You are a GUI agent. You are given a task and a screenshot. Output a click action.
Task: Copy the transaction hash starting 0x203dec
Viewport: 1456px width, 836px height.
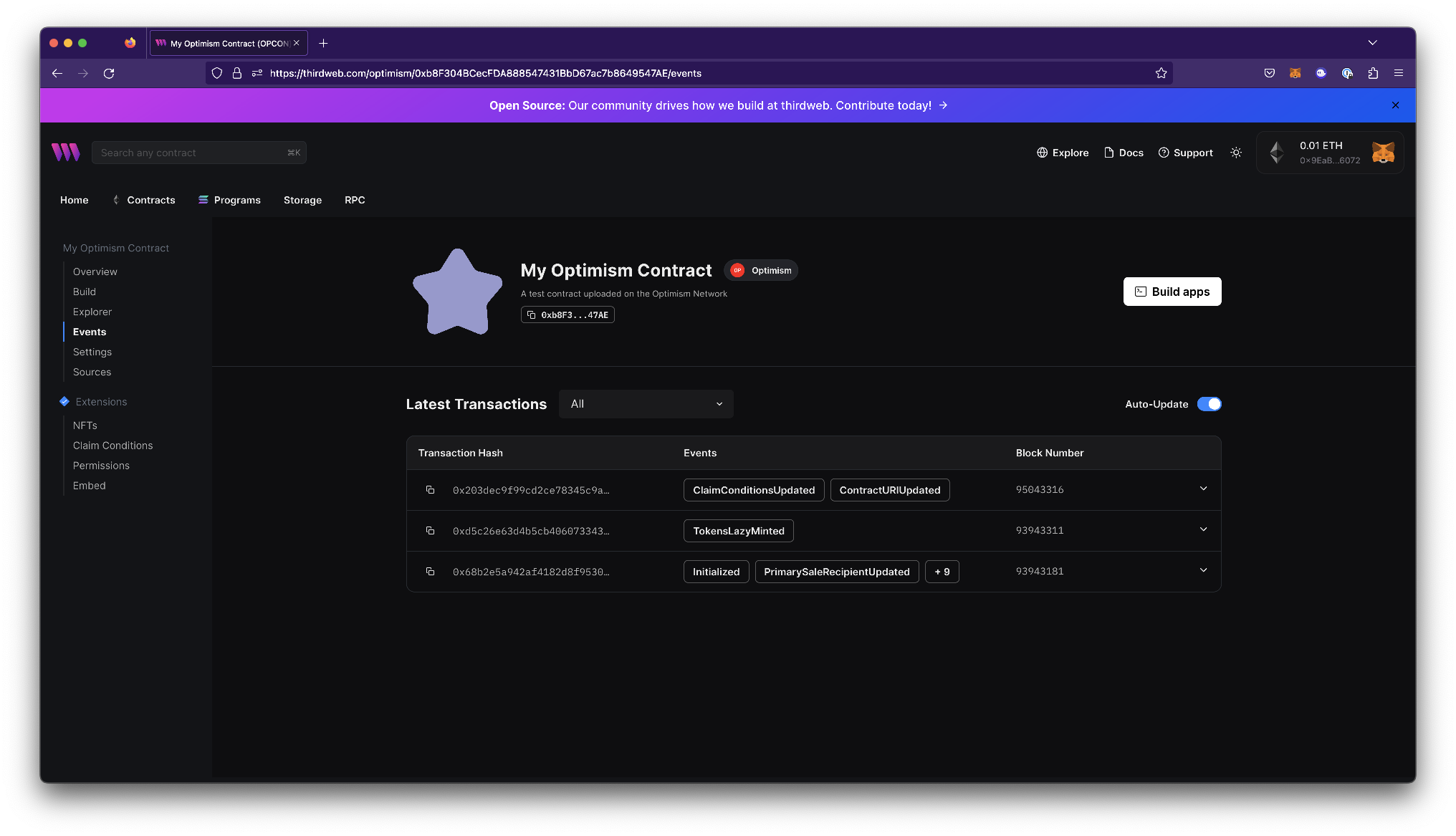[x=431, y=490]
